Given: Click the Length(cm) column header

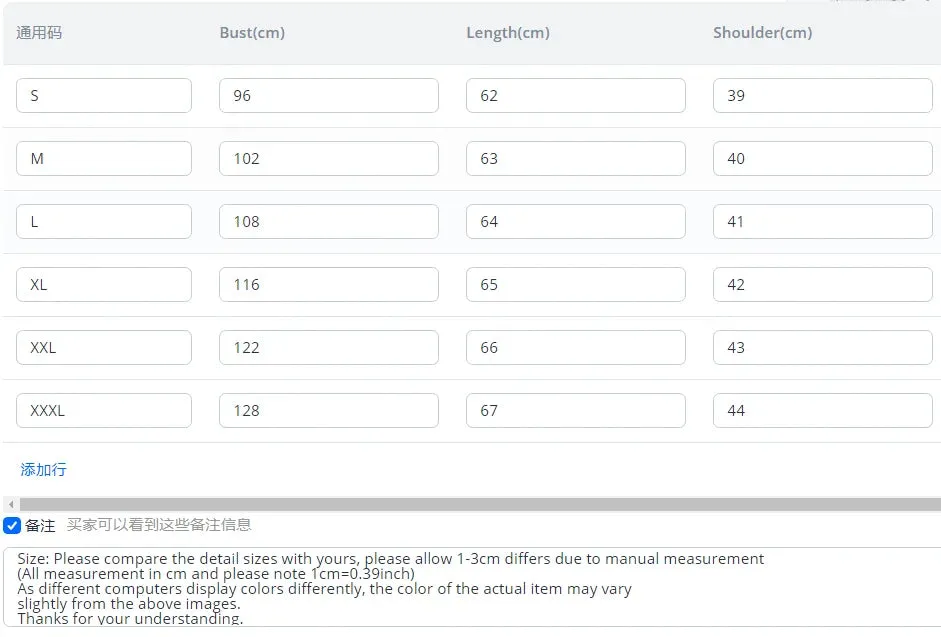Looking at the screenshot, I should pyautogui.click(x=508, y=32).
